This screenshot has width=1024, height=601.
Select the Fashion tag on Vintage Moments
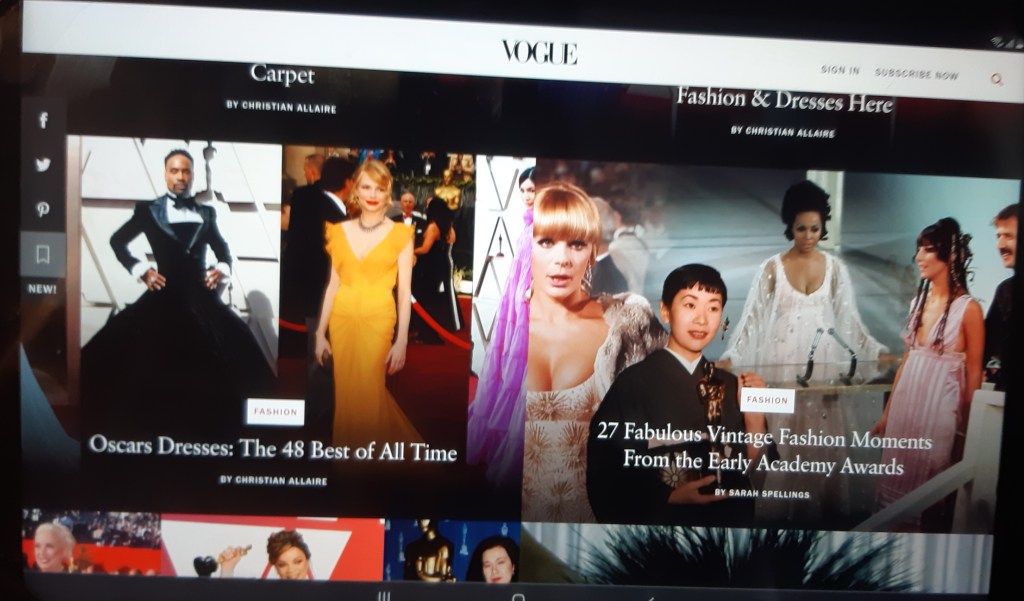767,400
